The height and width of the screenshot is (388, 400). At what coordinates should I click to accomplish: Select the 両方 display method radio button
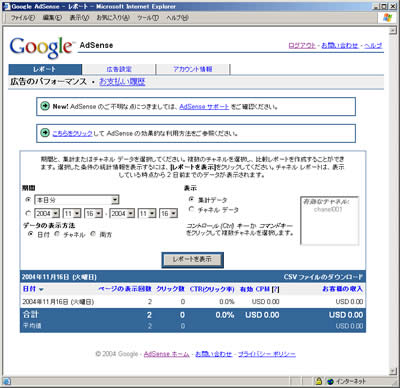(x=93, y=234)
